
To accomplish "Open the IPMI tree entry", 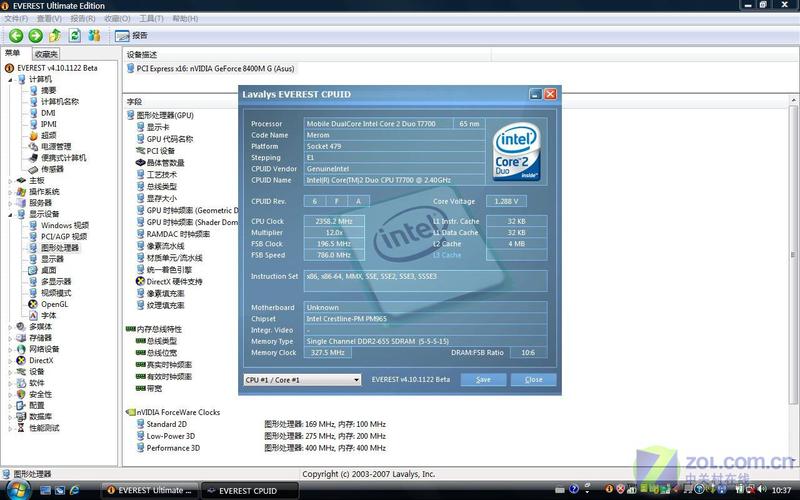I will coord(48,124).
